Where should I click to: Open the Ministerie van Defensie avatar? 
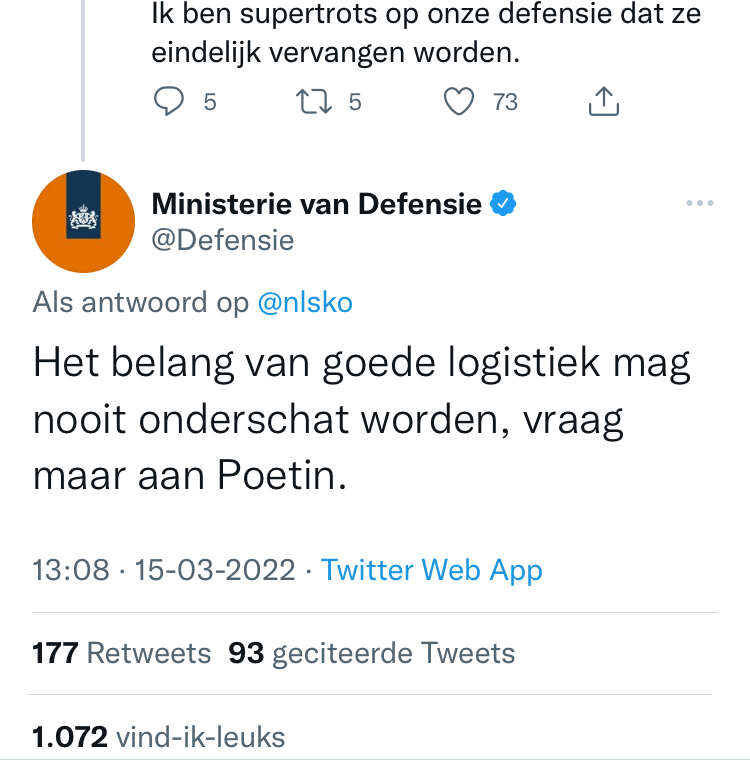83,221
